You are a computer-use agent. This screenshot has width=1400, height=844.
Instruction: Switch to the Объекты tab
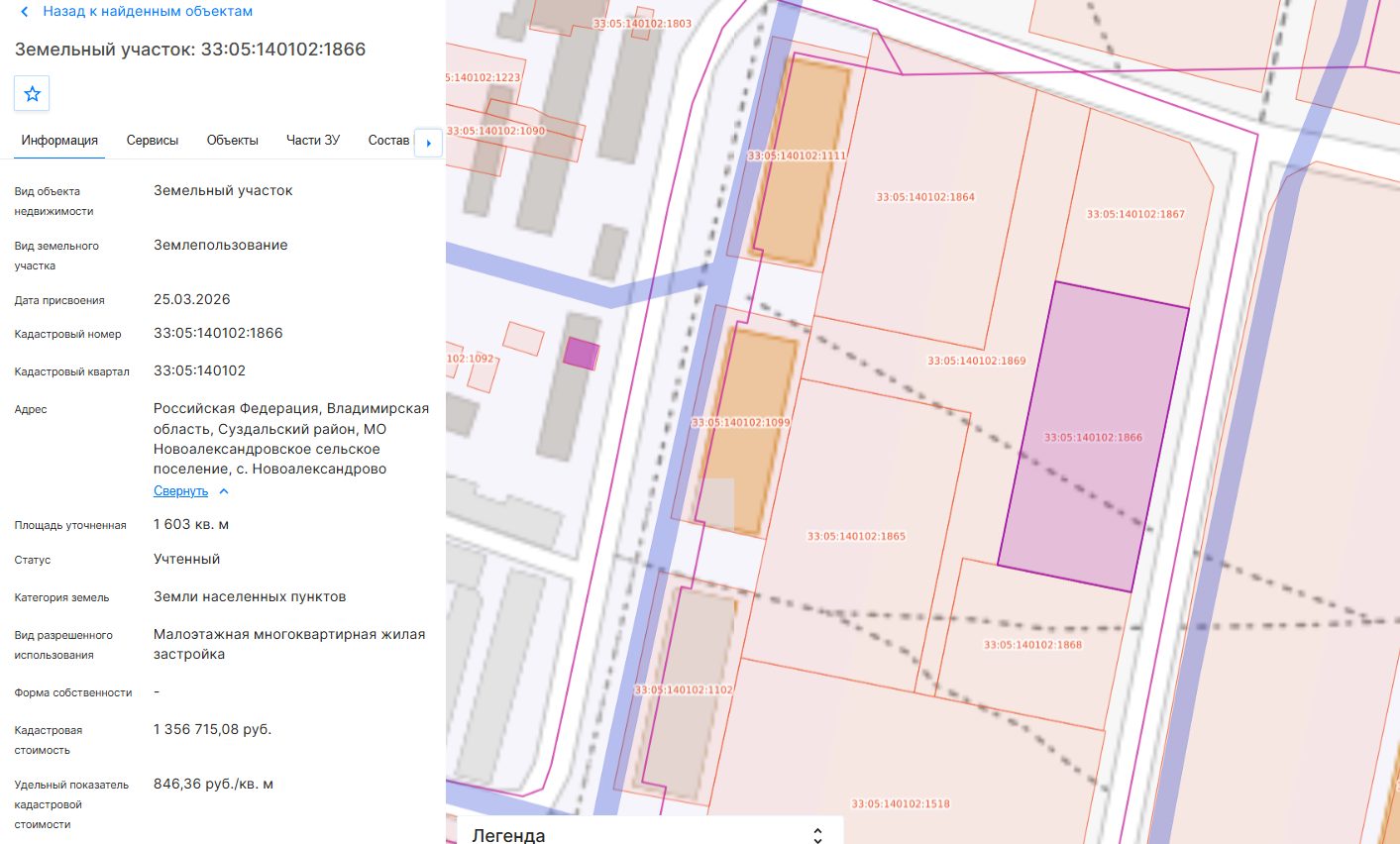point(233,141)
